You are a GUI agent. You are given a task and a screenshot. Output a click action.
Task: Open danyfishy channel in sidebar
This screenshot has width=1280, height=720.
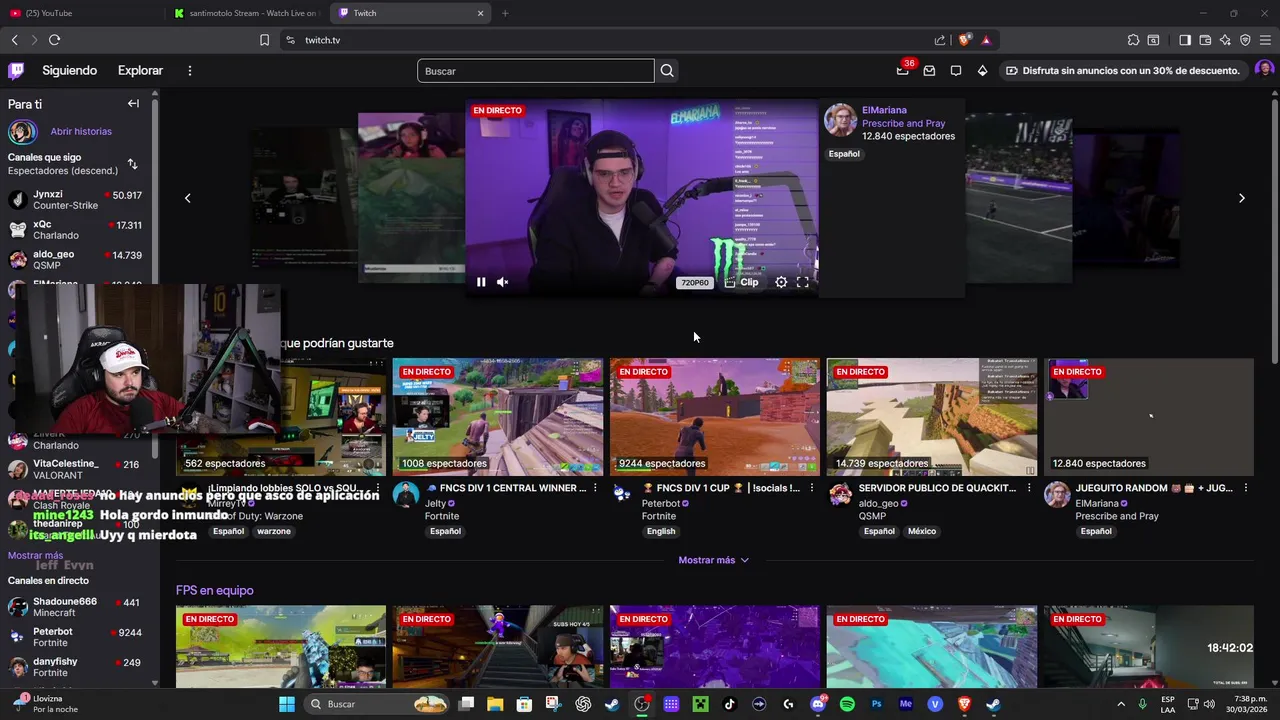[x=76, y=667]
